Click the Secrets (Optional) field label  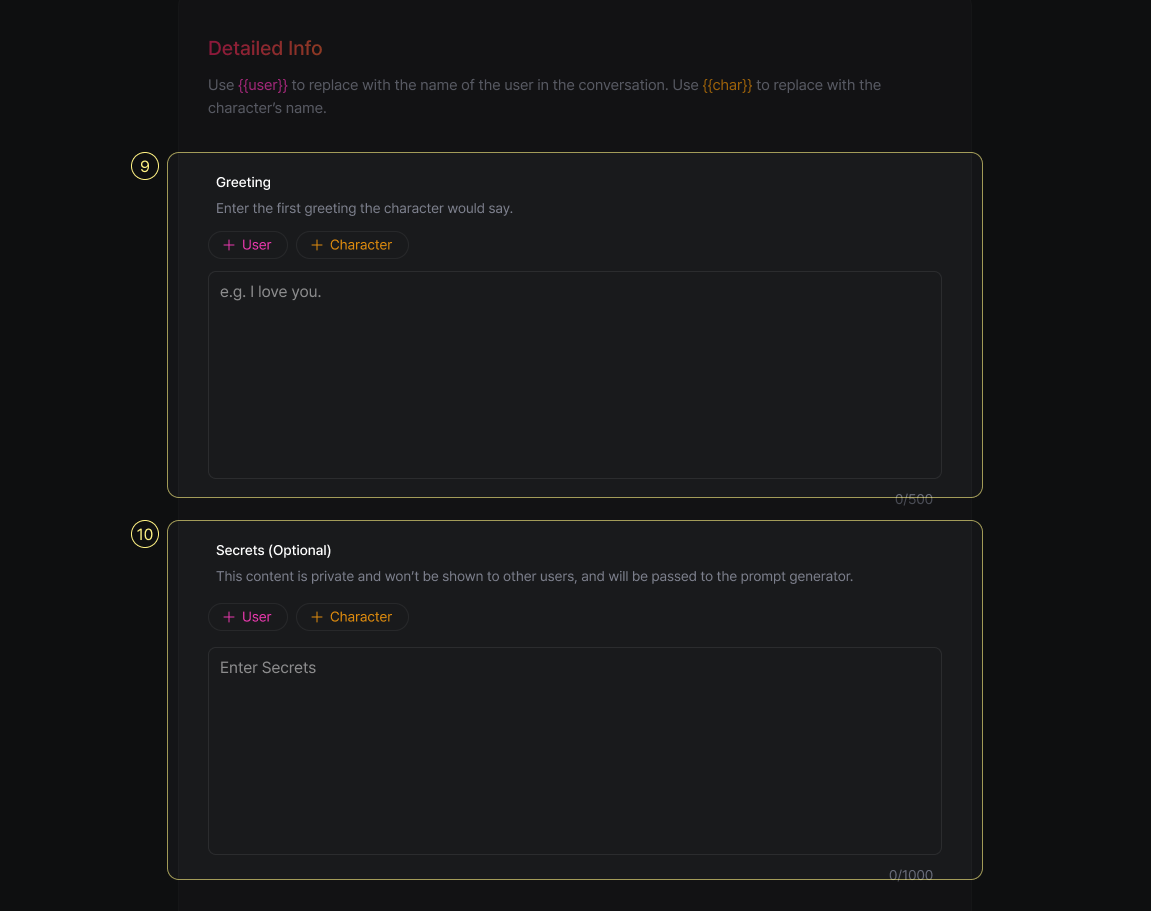273,550
